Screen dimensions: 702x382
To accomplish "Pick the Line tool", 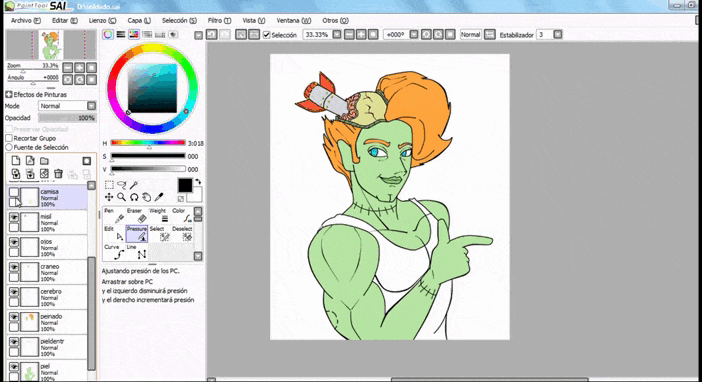I will tap(137, 252).
